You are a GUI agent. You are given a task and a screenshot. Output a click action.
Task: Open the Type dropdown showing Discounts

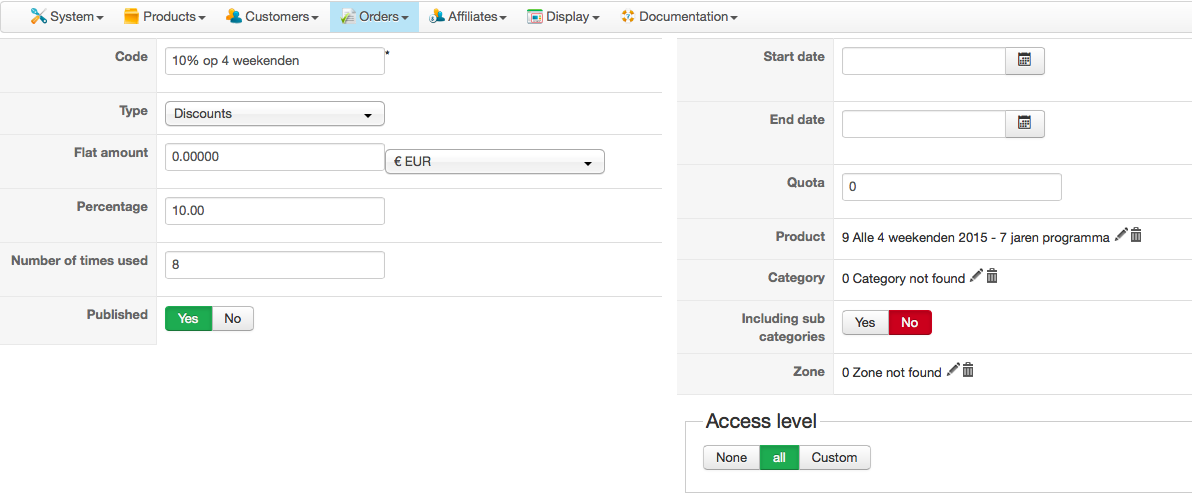275,114
